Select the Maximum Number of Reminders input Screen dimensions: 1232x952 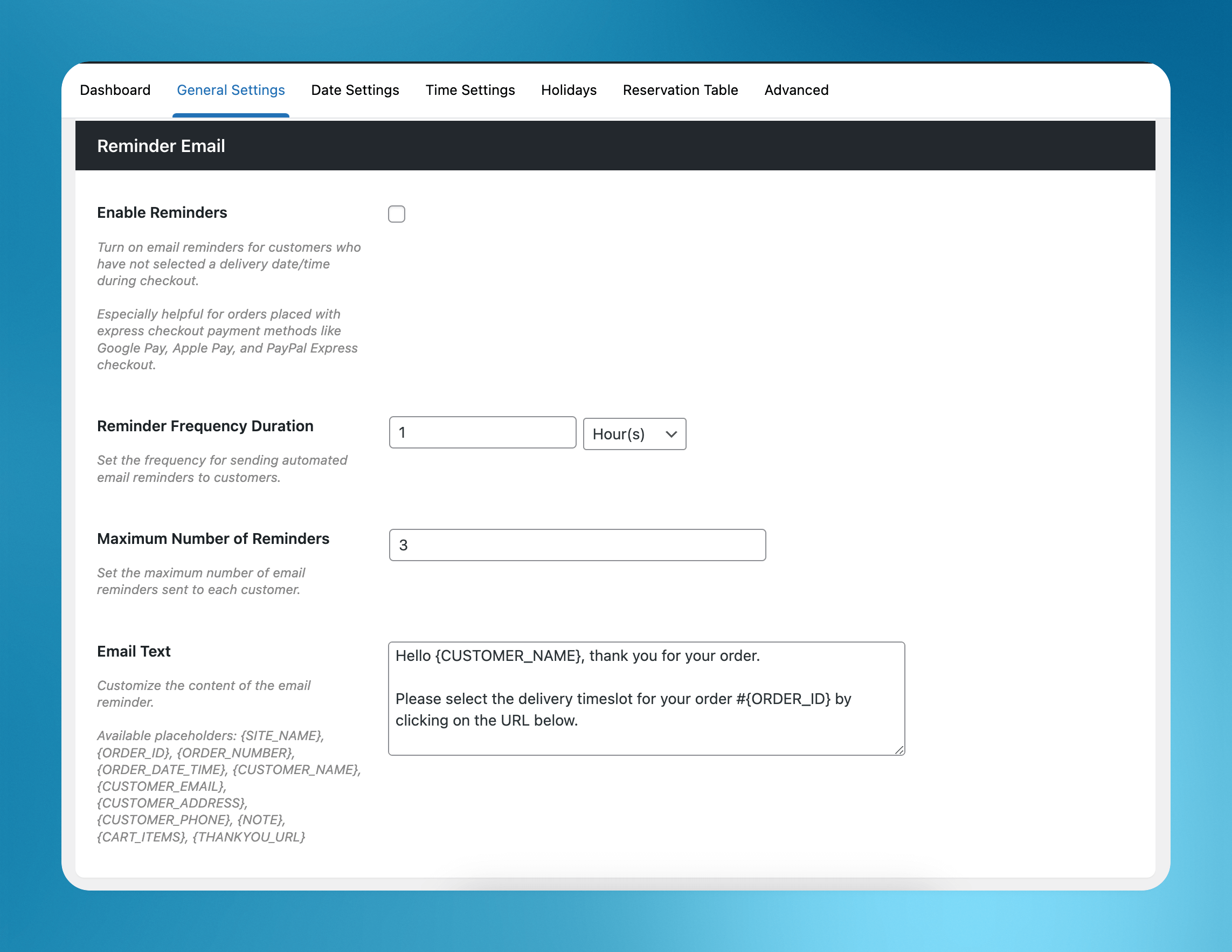[x=577, y=544]
